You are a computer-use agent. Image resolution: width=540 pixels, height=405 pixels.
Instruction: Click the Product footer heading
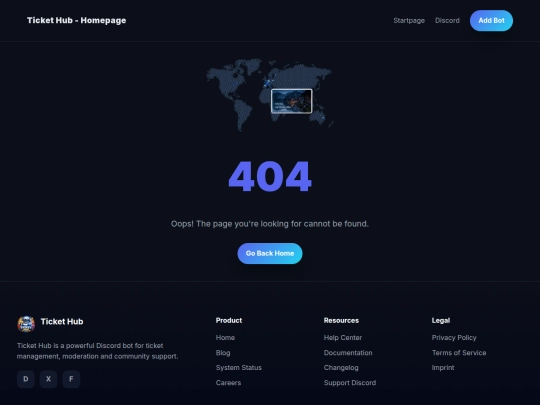pyautogui.click(x=229, y=320)
